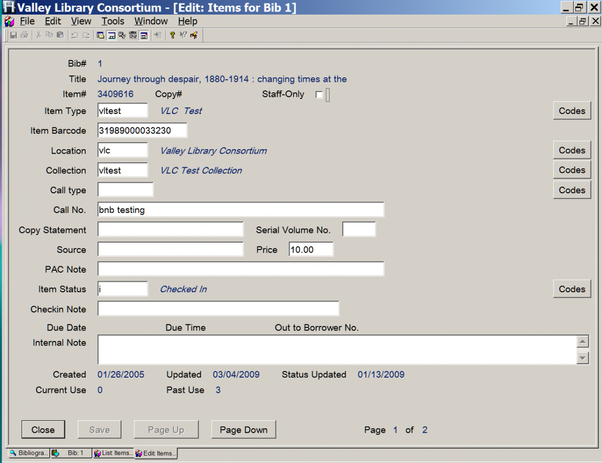
Task: Click the Call No. field with bnb testing
Action: pyautogui.click(x=241, y=210)
